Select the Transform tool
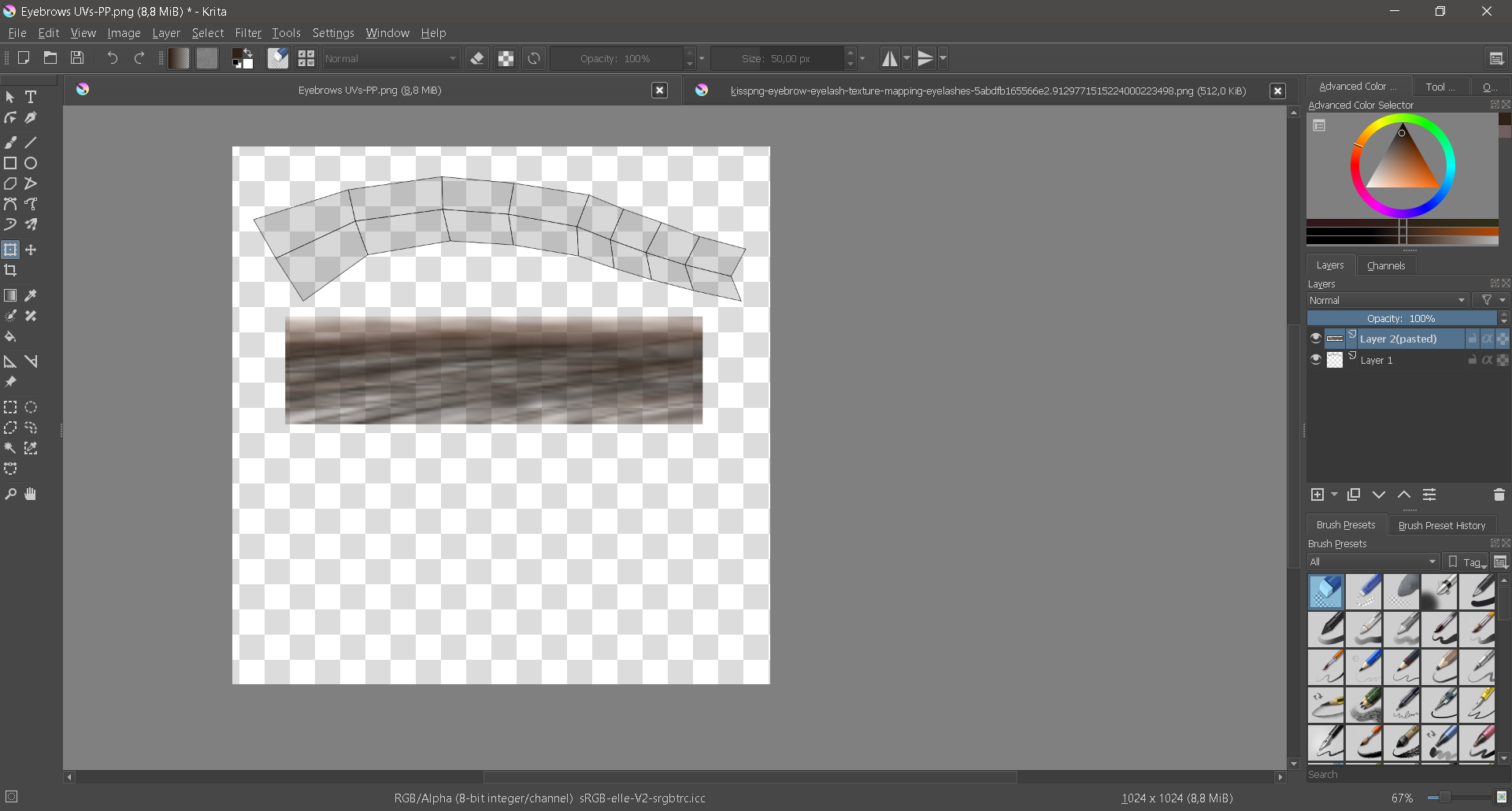The width and height of the screenshot is (1512, 811). (10, 250)
